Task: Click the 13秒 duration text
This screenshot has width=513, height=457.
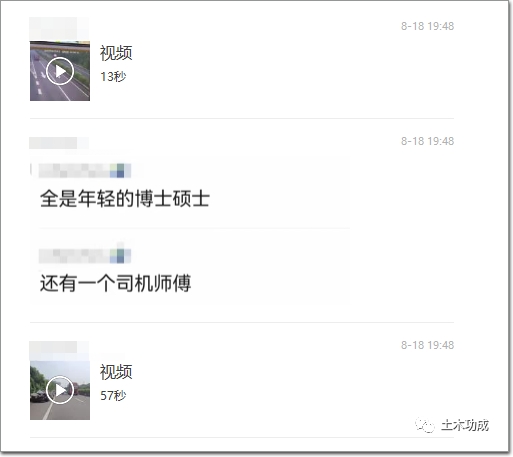Action: (113, 77)
